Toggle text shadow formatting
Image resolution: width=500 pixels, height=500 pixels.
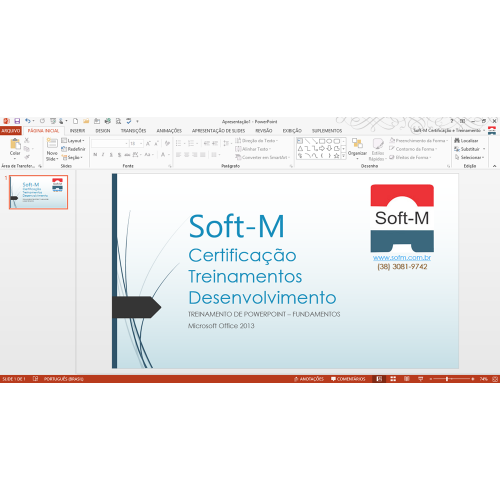point(119,155)
